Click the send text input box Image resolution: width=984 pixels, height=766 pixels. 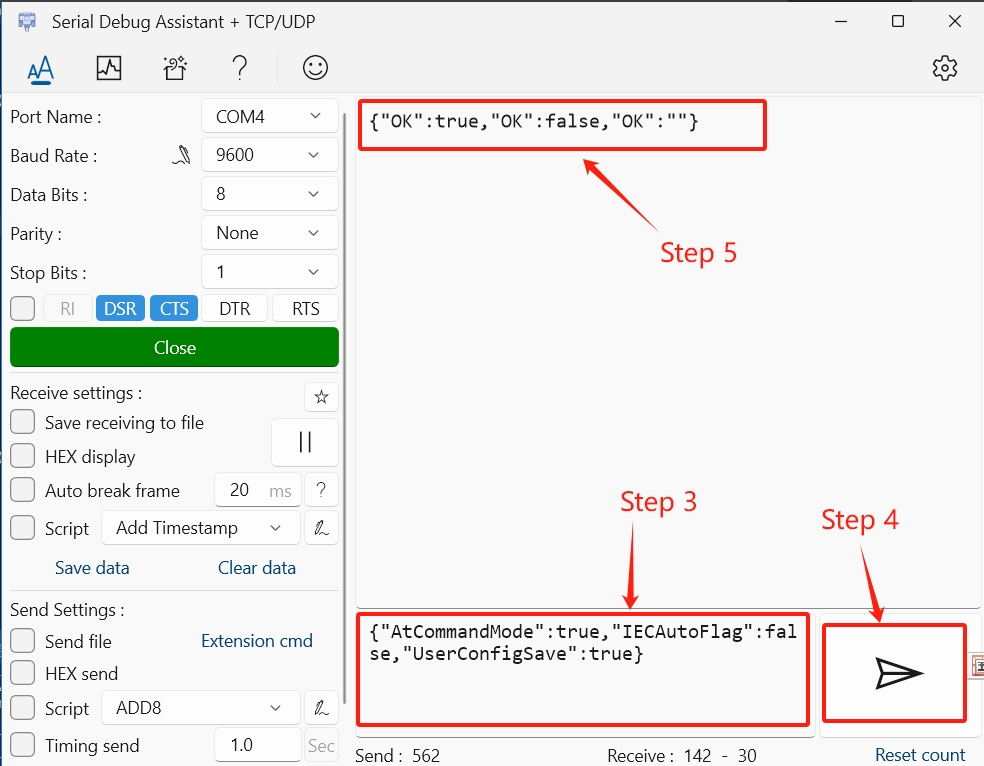tap(582, 670)
